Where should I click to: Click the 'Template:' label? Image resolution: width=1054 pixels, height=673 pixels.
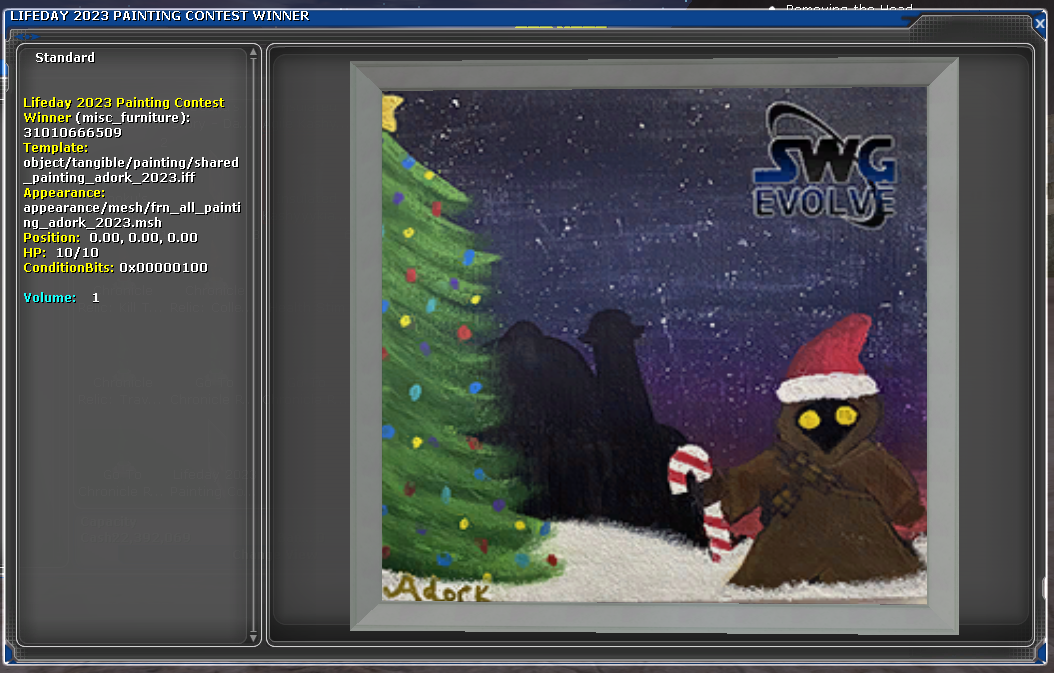point(55,148)
